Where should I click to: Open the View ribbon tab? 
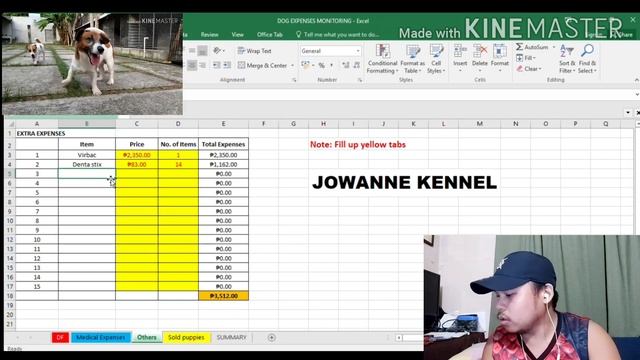238,35
